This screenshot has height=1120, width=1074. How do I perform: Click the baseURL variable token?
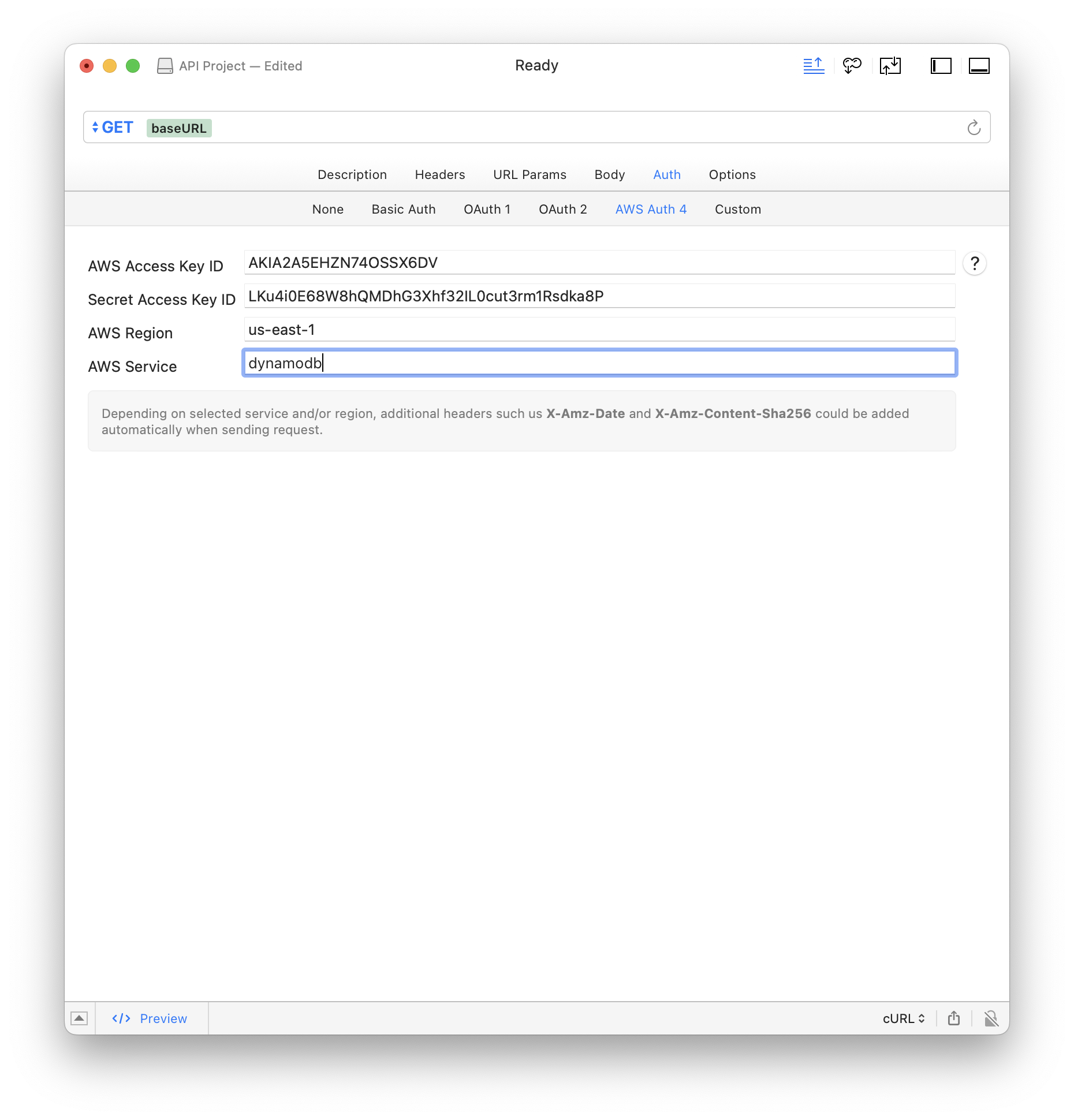(179, 128)
